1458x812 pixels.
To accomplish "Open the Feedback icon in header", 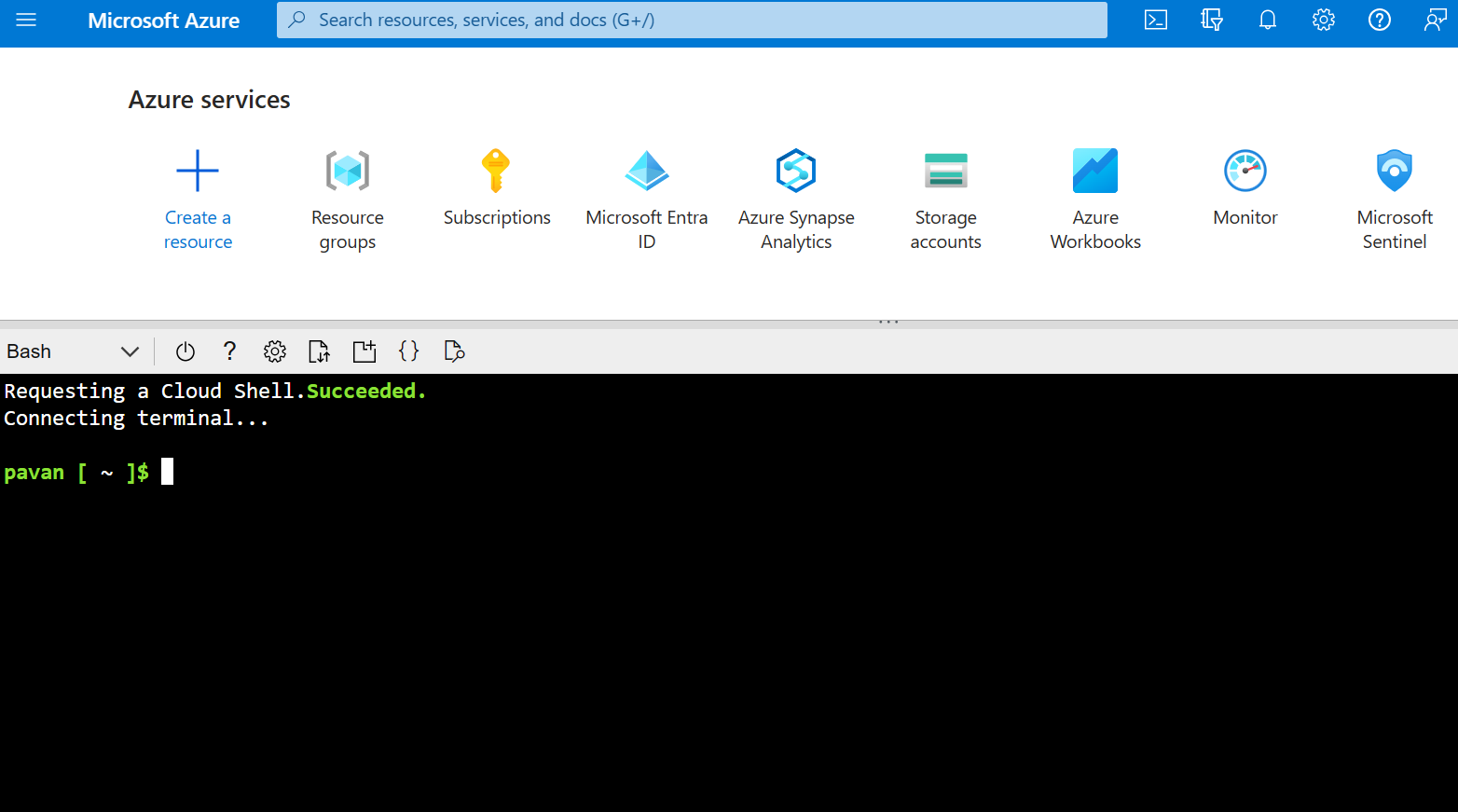I will (x=1436, y=20).
